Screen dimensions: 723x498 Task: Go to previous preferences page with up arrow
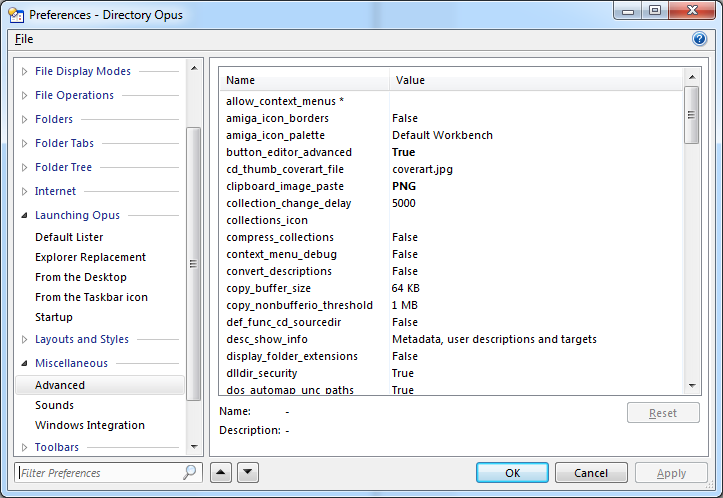221,472
